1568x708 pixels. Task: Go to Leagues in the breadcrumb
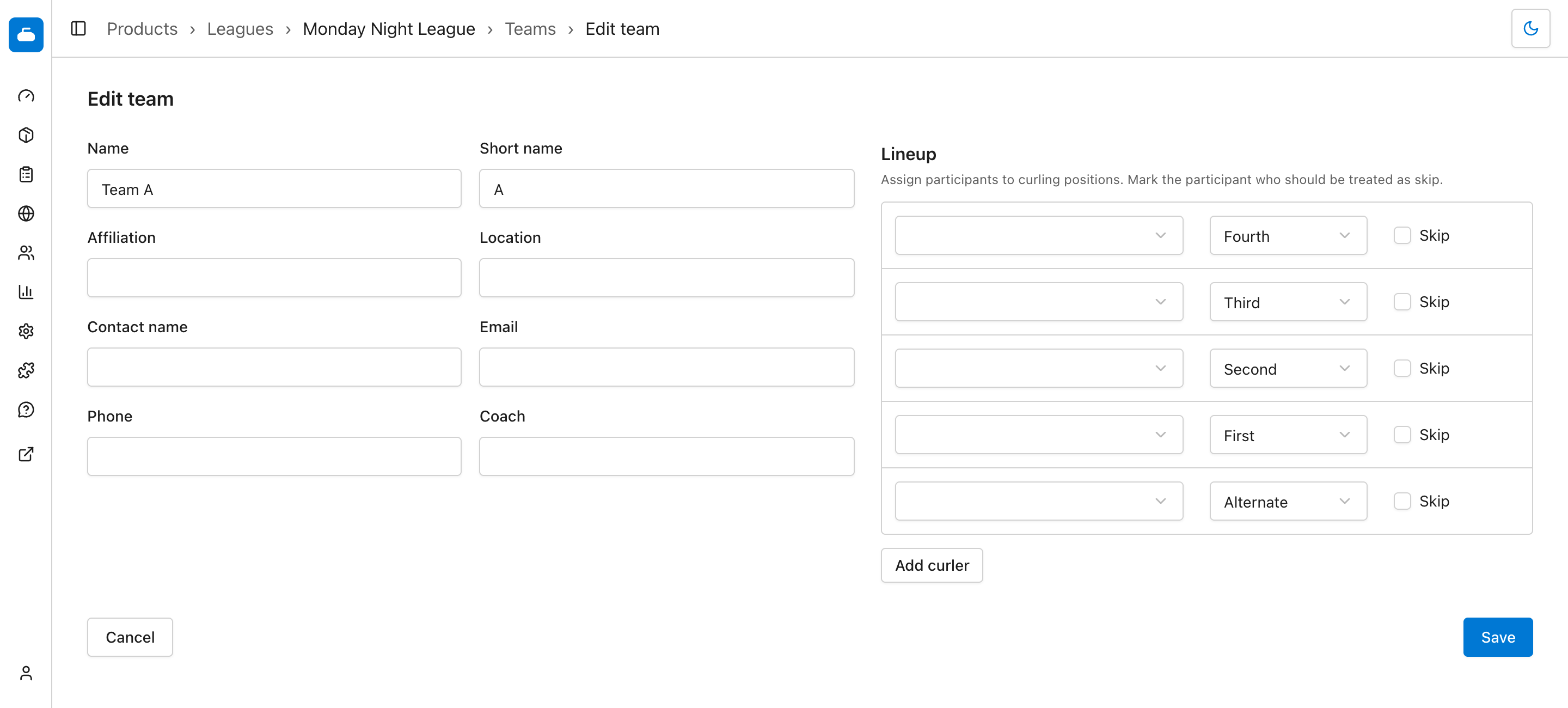pos(240,29)
